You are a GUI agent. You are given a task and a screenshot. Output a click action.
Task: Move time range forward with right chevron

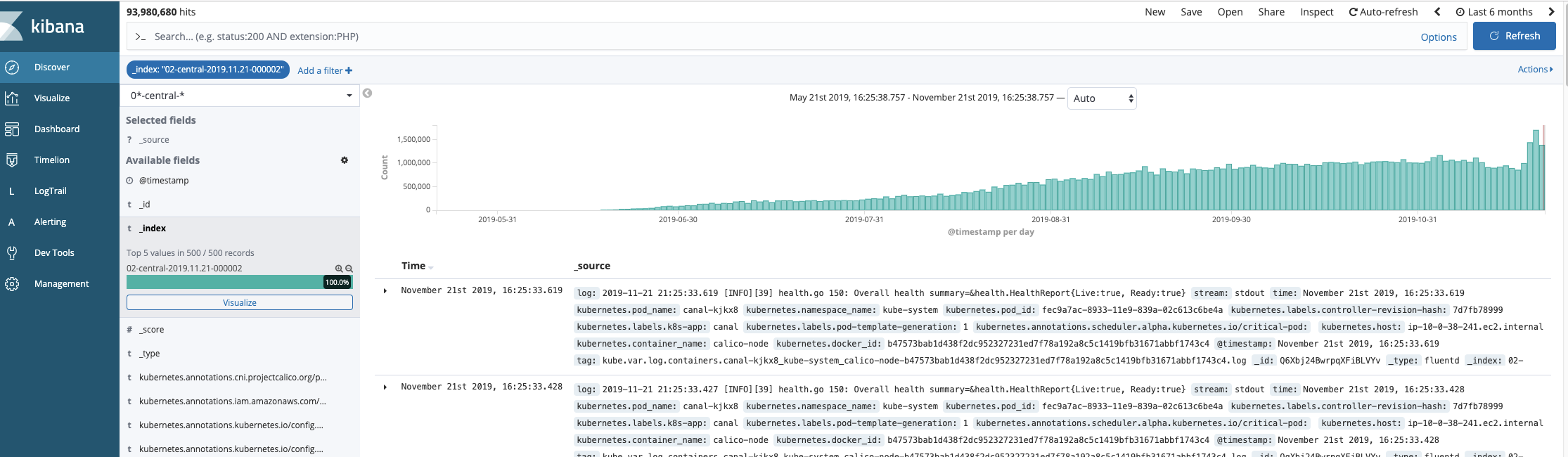1551,12
